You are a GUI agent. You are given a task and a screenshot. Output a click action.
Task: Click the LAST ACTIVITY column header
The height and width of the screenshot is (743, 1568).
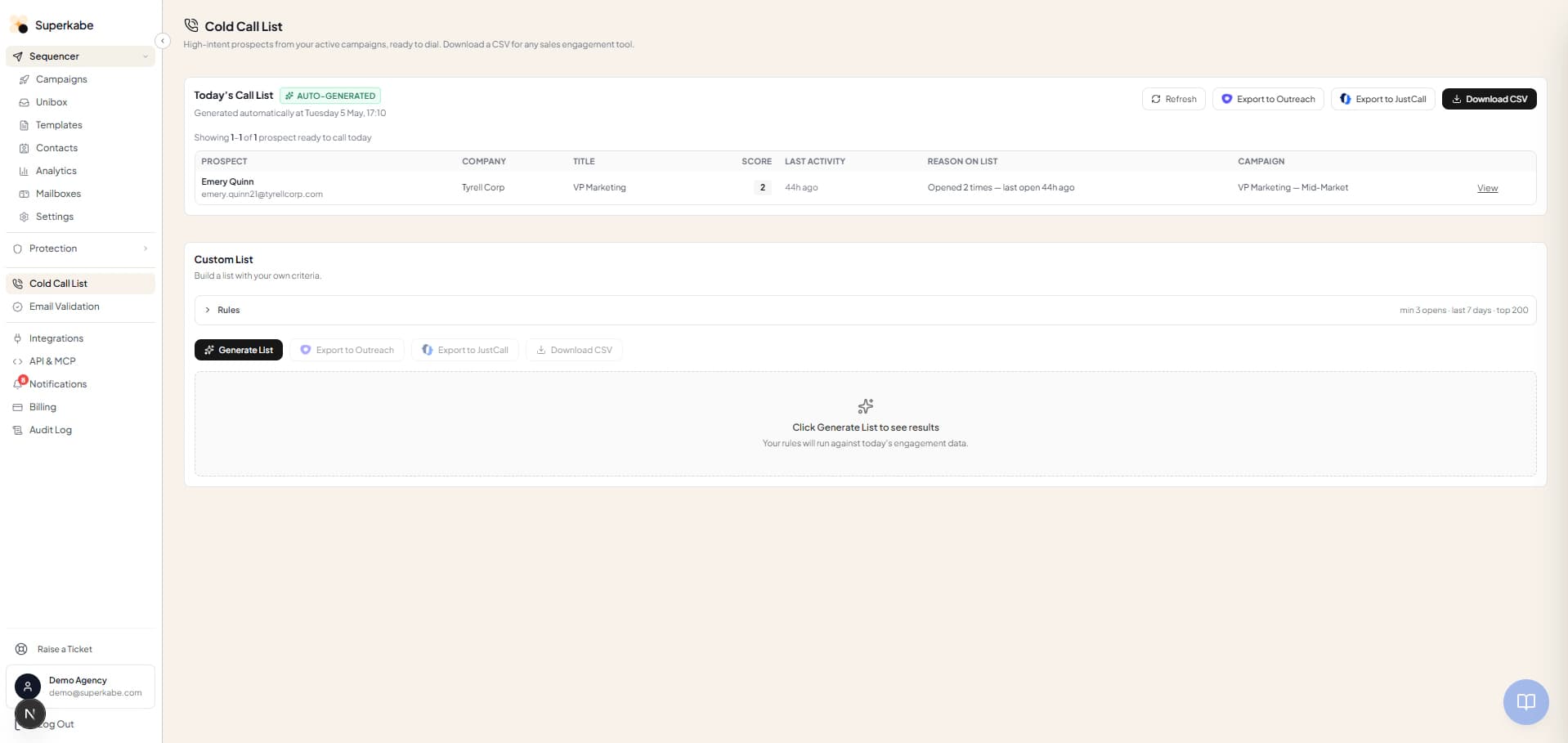click(814, 161)
